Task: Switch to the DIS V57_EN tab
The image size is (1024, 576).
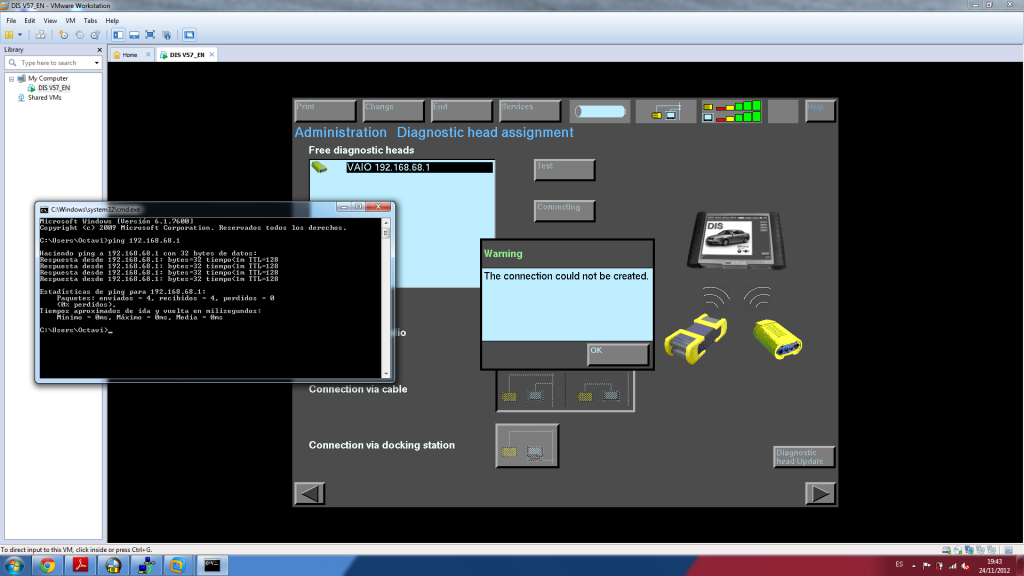Action: pos(187,55)
